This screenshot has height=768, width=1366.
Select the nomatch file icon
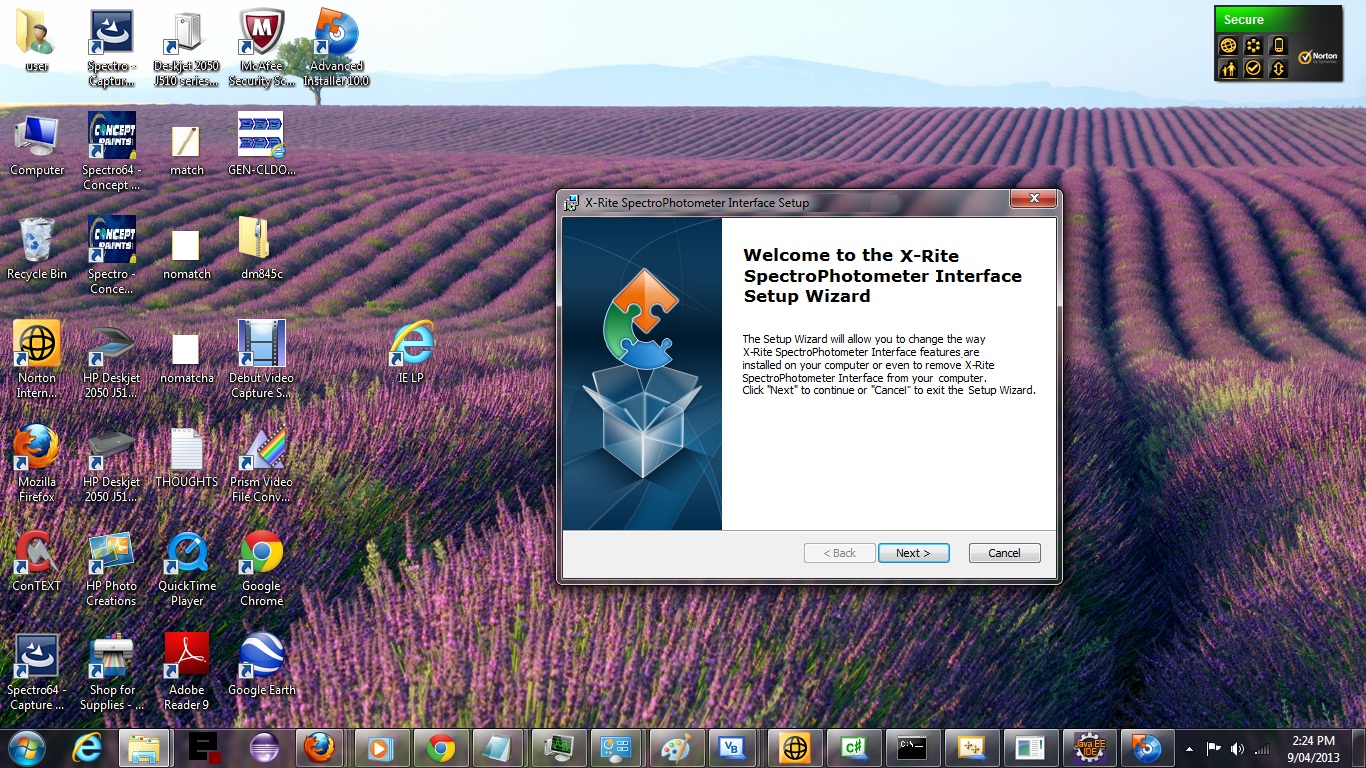coord(186,254)
